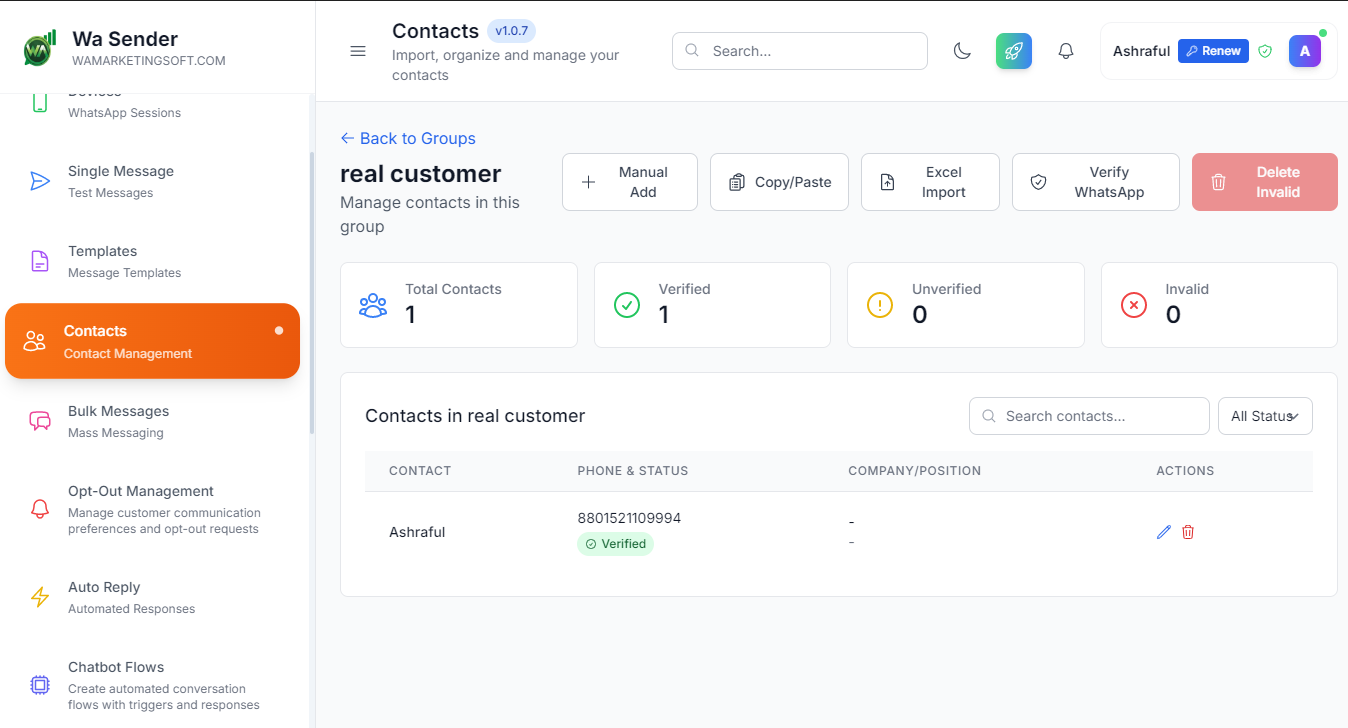The width and height of the screenshot is (1348, 728).
Task: Open Devices WhatsApp Sessions section
Action: coord(110,101)
